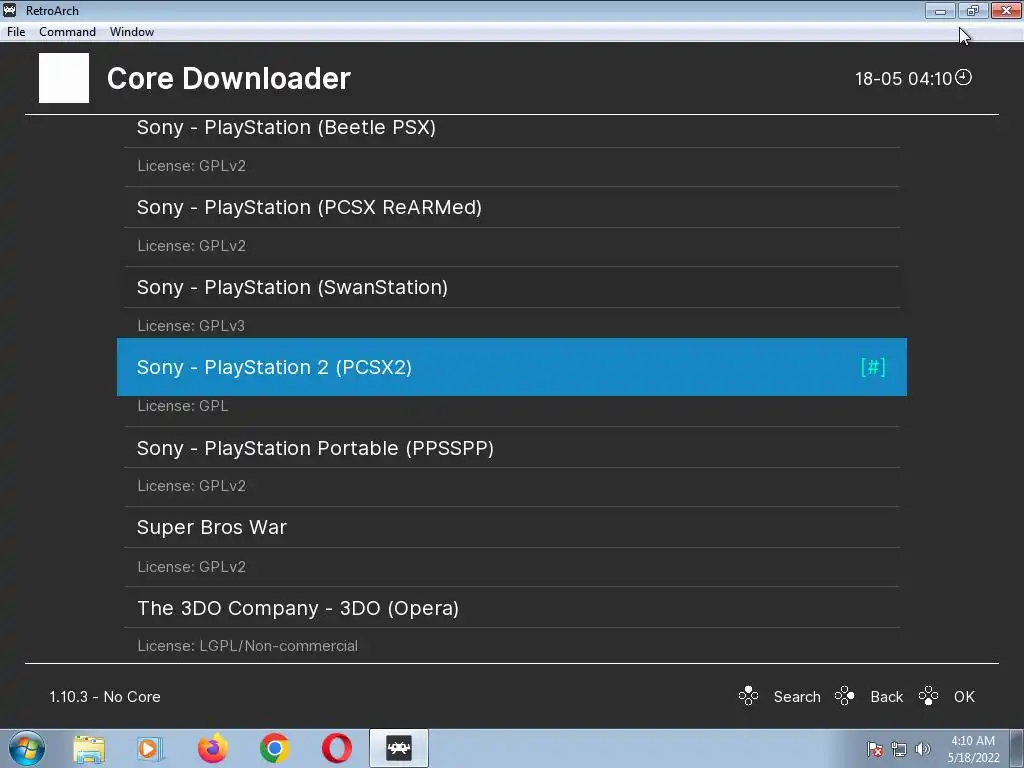
Task: Click the [#] installed marker on PCSX2
Action: 873,367
